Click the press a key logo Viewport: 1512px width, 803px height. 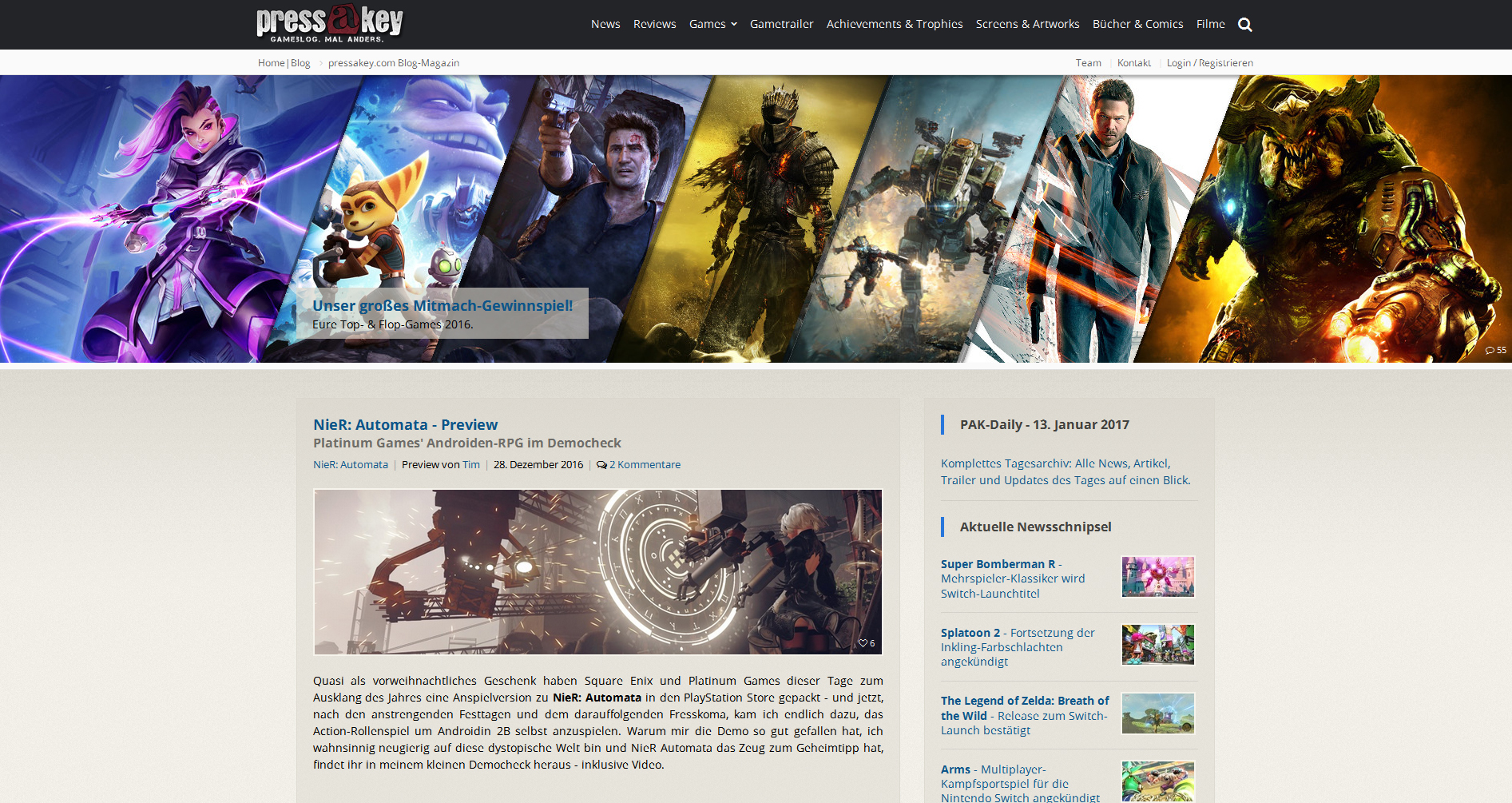[330, 24]
